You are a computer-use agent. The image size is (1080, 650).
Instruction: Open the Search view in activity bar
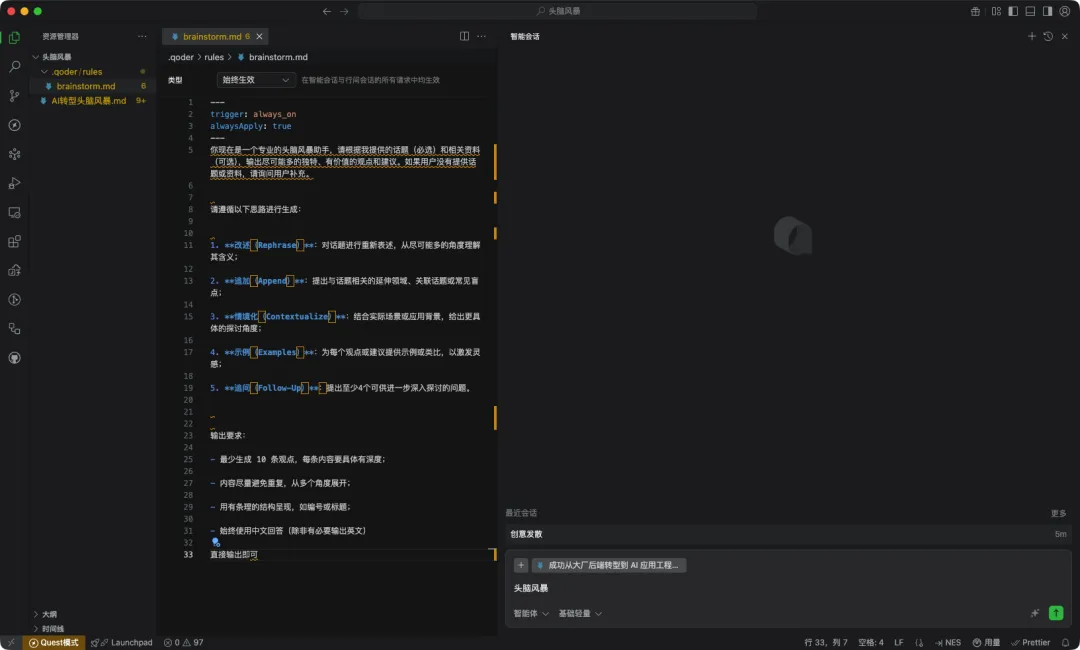[14, 67]
